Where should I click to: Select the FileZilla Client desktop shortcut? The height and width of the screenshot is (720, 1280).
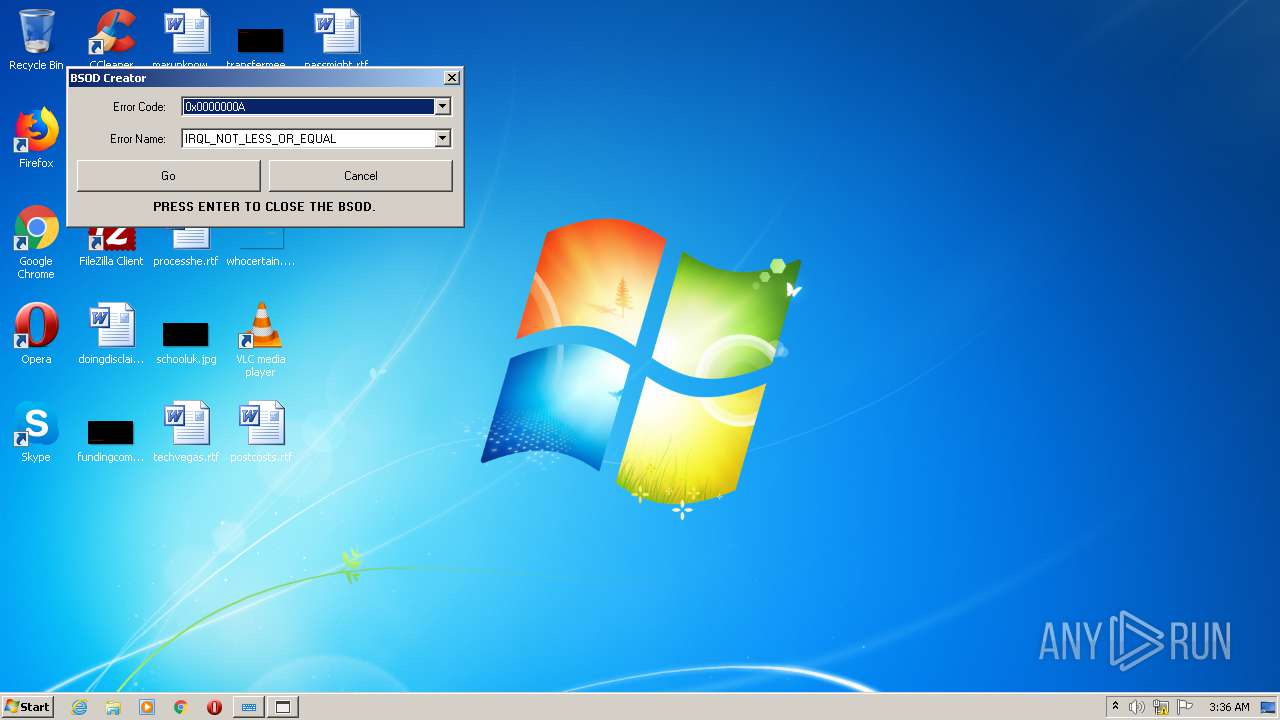[x=111, y=247]
